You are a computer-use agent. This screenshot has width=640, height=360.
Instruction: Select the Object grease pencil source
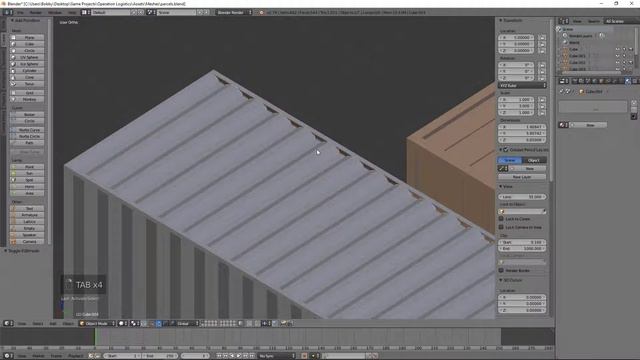(534, 160)
